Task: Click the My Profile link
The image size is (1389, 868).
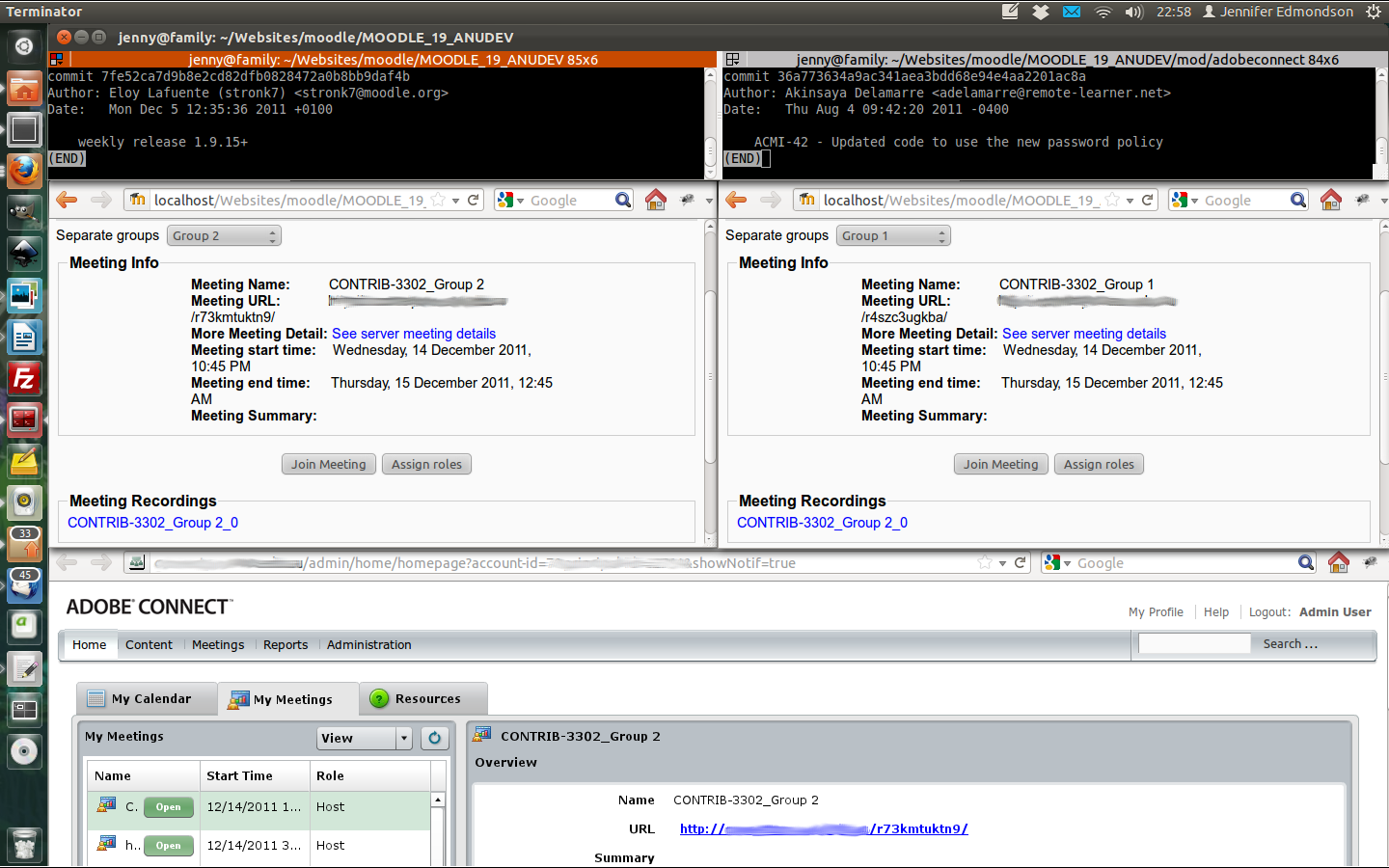Action: click(1156, 611)
